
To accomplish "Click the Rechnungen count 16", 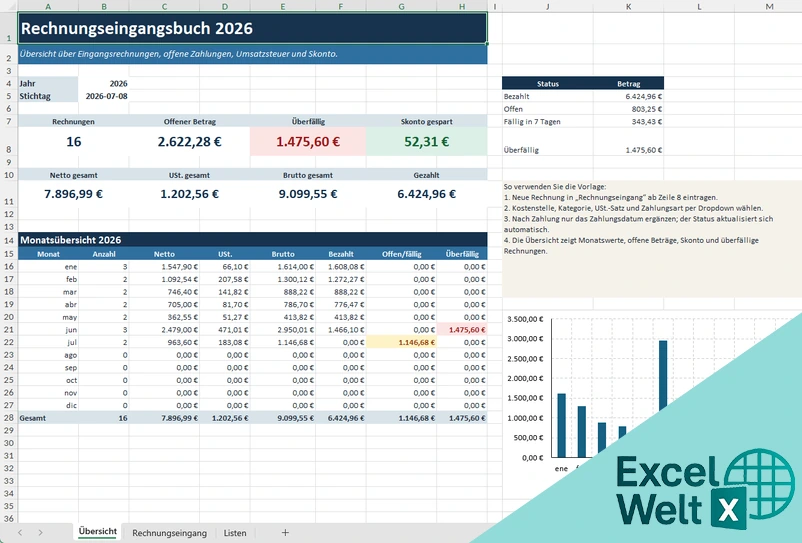I will pos(74,142).
